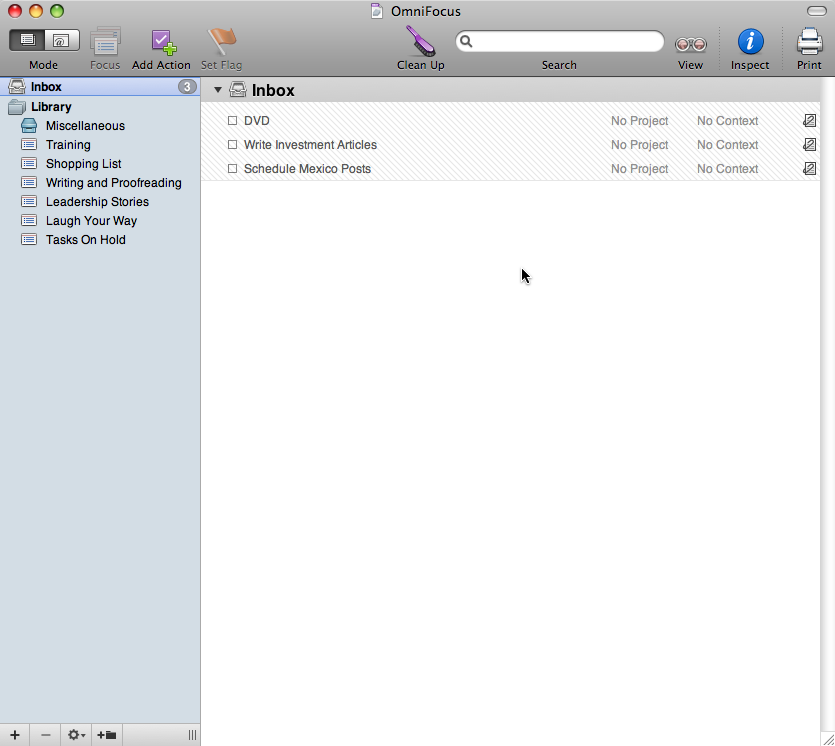The image size is (835, 746).
Task: Click the Inbox count badge
Action: pos(187,87)
